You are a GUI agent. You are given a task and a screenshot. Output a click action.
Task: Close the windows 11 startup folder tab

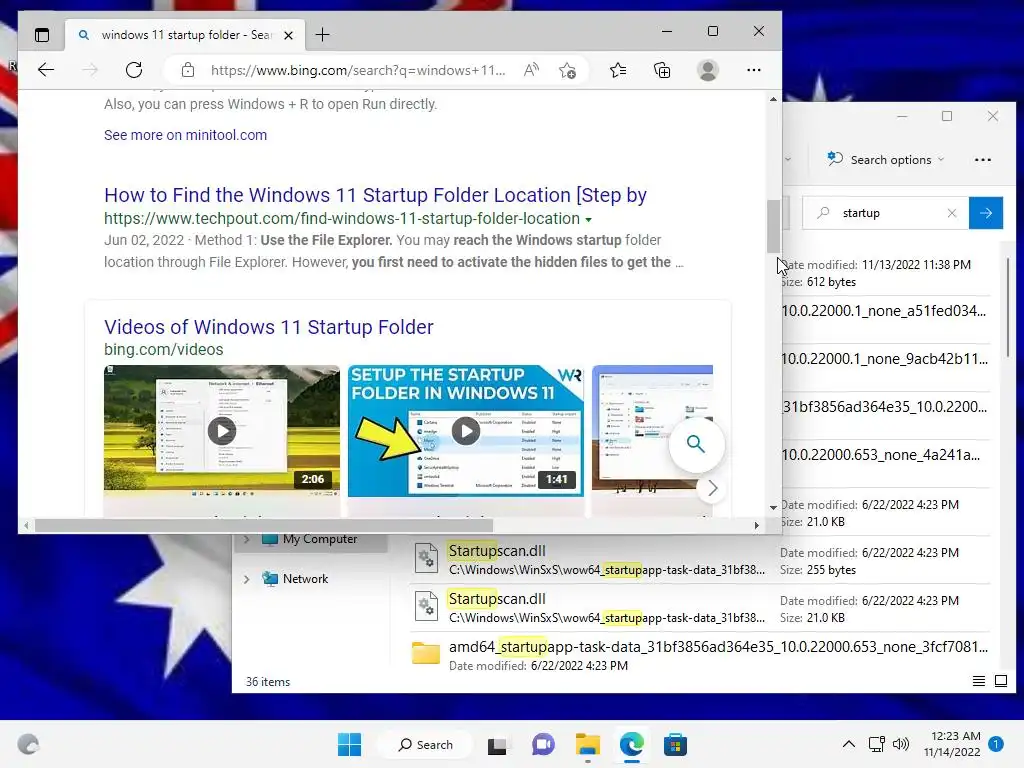coord(289,35)
